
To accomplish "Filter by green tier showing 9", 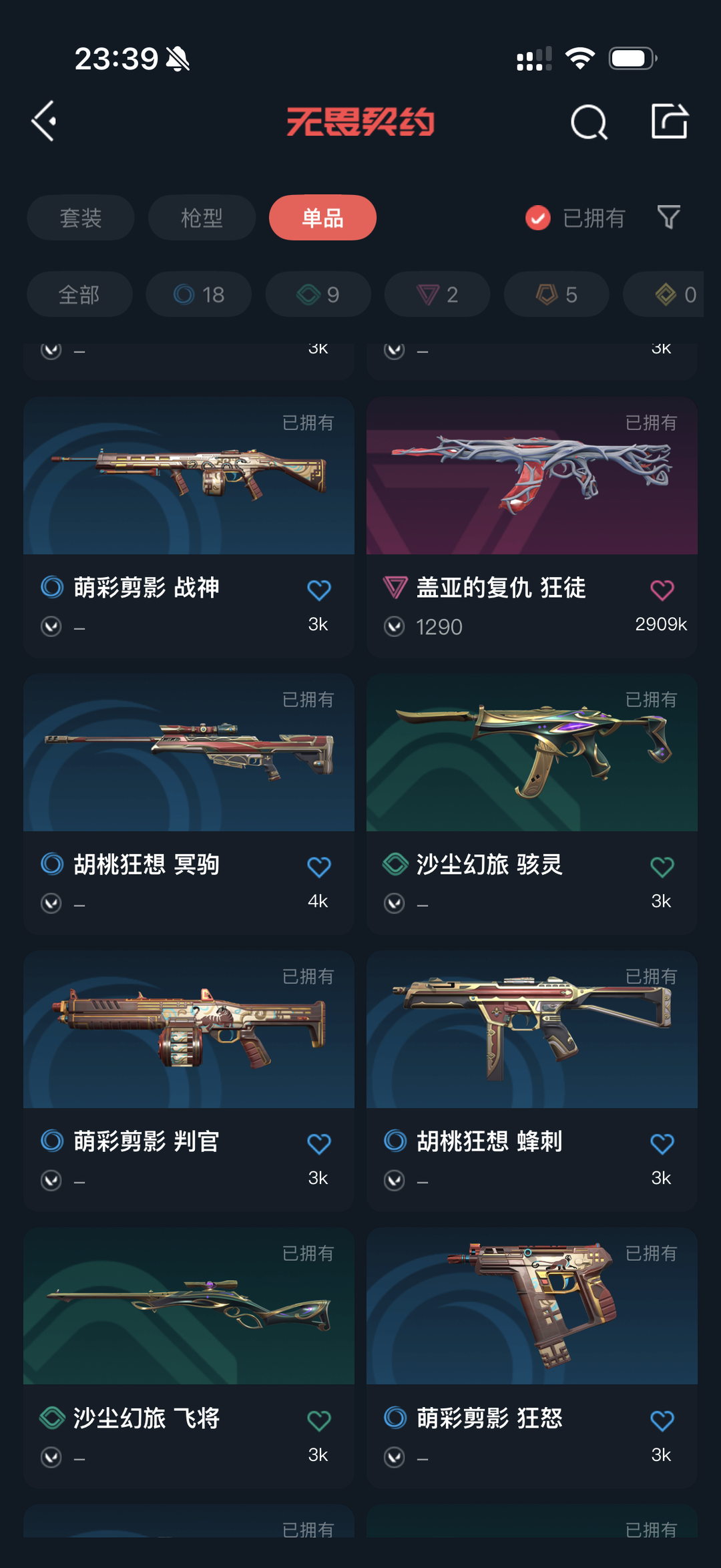I will coord(318,295).
